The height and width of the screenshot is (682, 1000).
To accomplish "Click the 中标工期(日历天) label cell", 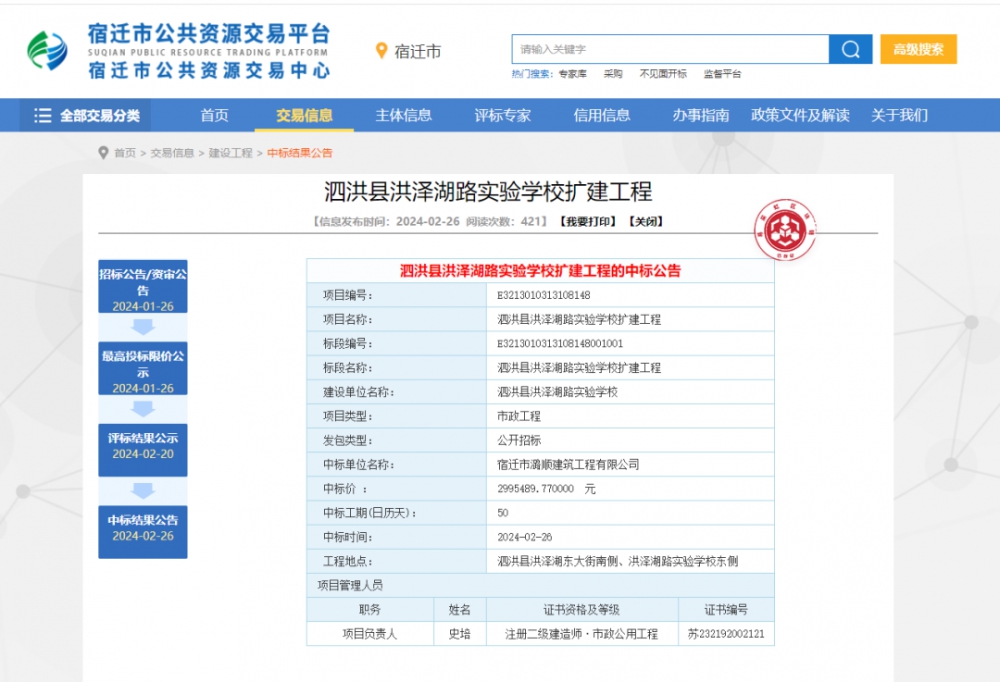I will [396, 513].
